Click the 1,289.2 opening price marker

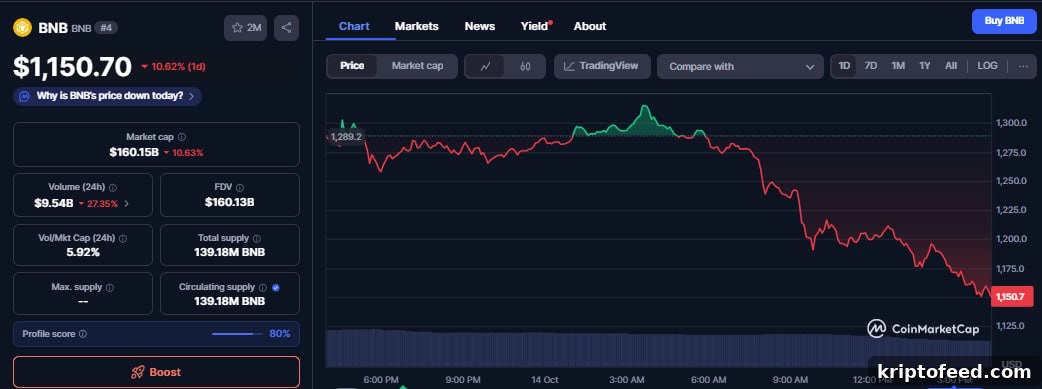coord(346,136)
